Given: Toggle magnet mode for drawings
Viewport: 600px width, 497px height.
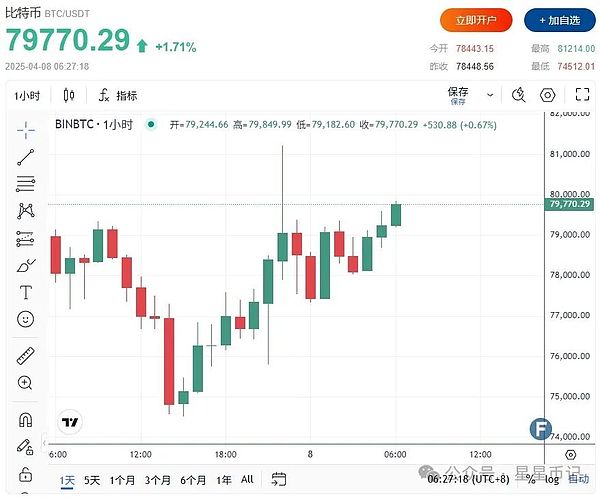Looking at the screenshot, I should pos(25,419).
